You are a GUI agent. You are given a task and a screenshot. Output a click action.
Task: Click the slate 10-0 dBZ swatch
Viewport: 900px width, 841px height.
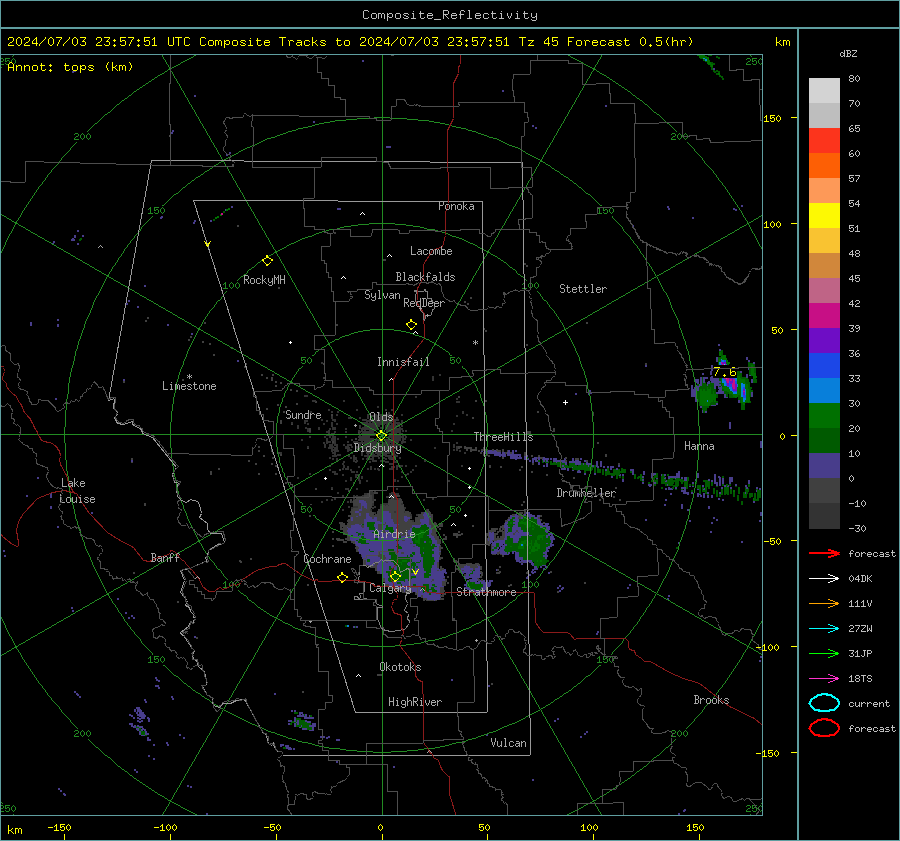click(x=824, y=466)
